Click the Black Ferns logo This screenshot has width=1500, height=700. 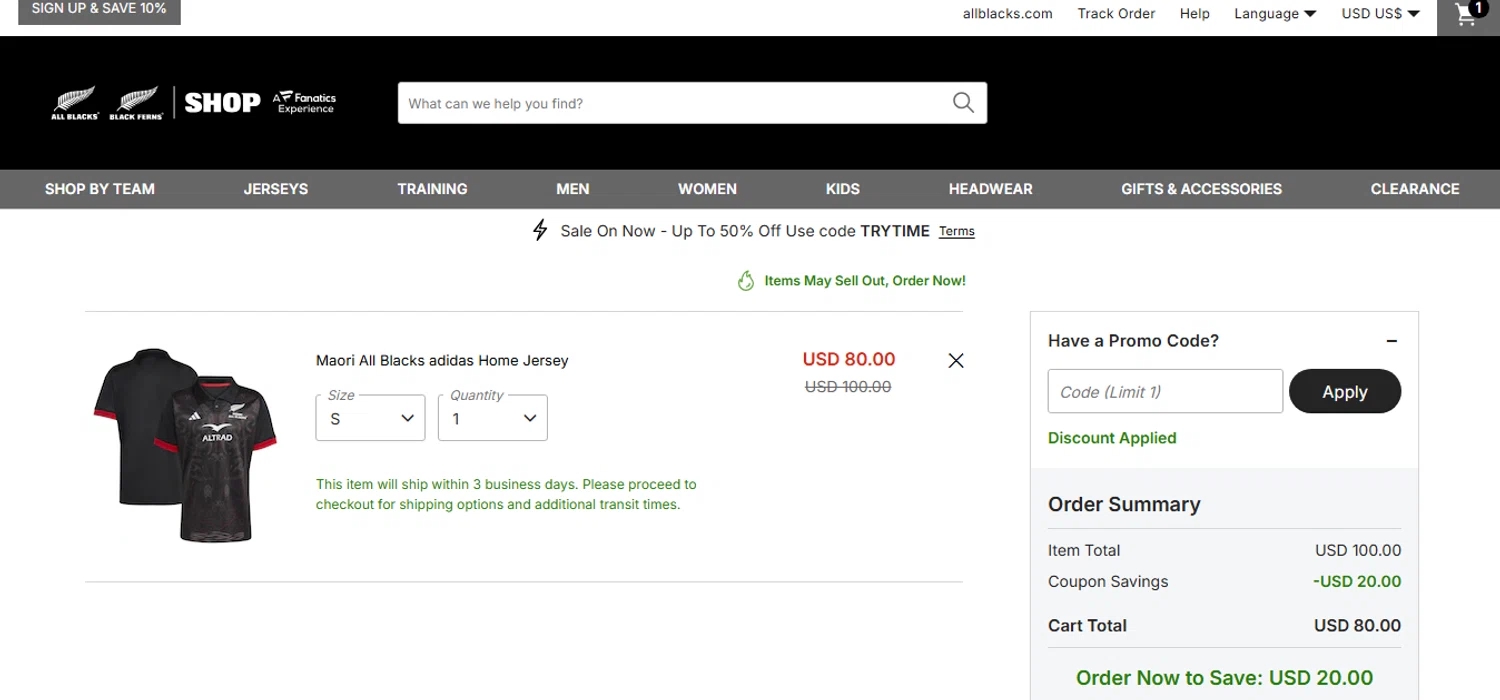(136, 103)
